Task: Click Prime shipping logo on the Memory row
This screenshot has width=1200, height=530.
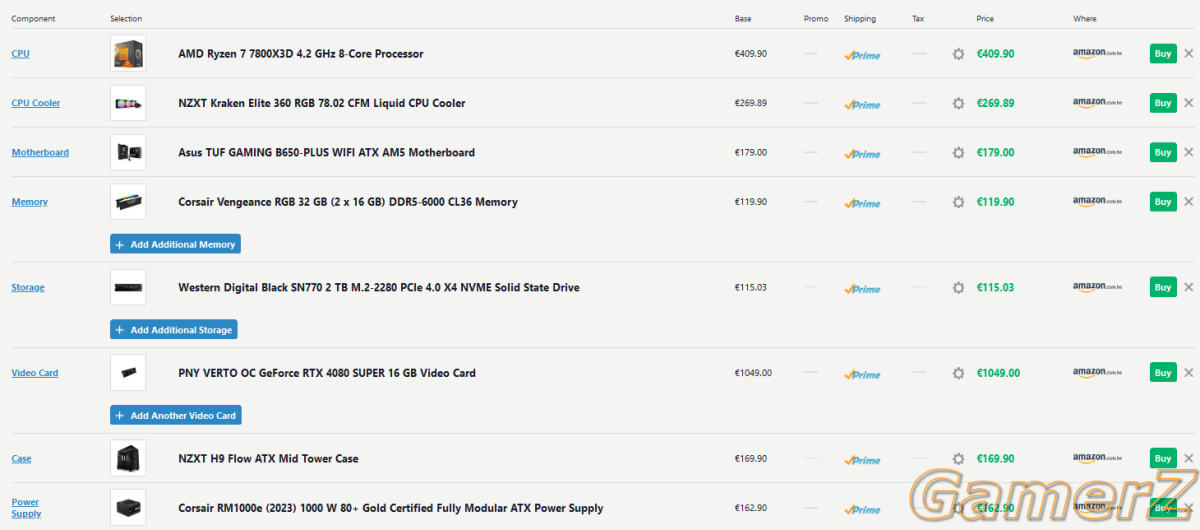Action: 862,203
